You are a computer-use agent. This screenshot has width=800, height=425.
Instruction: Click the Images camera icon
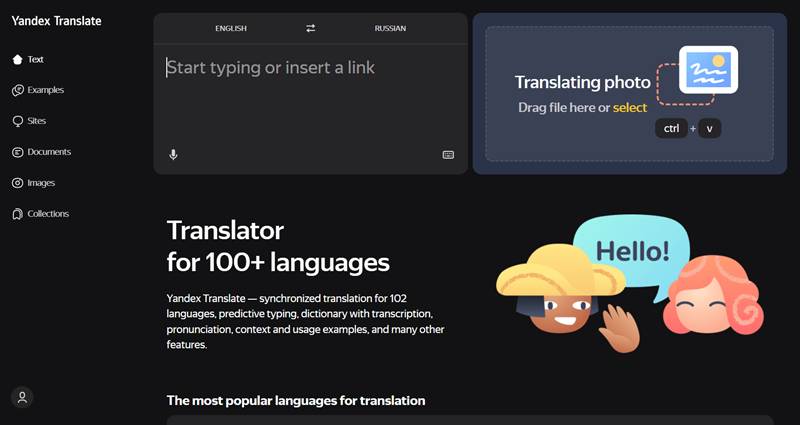(17, 183)
